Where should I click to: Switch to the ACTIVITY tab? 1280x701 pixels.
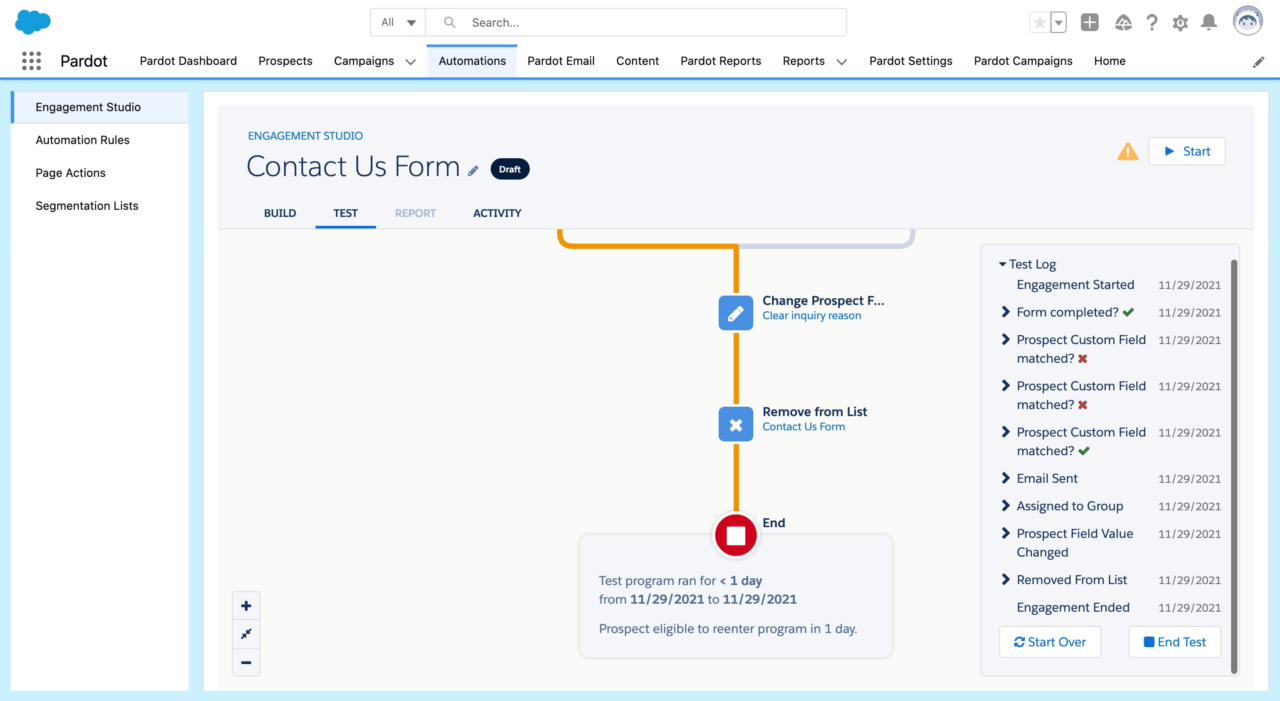pyautogui.click(x=497, y=213)
